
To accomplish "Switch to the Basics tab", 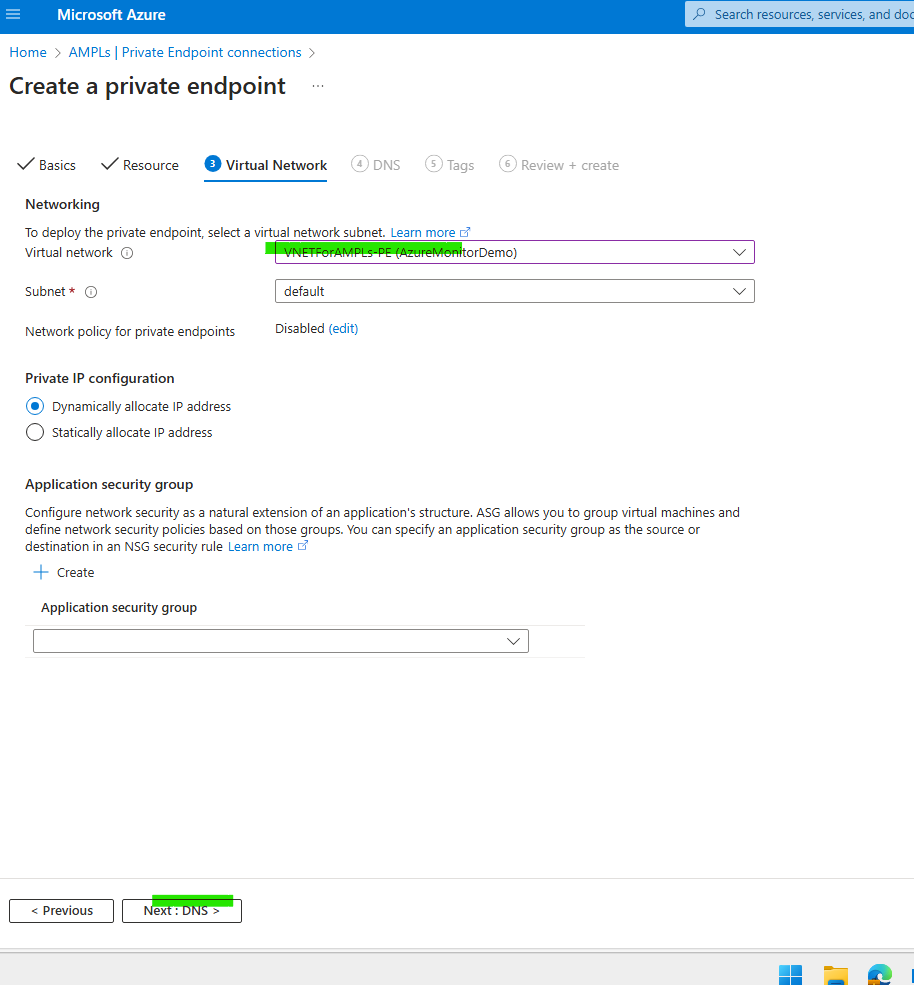I will pyautogui.click(x=47, y=165).
